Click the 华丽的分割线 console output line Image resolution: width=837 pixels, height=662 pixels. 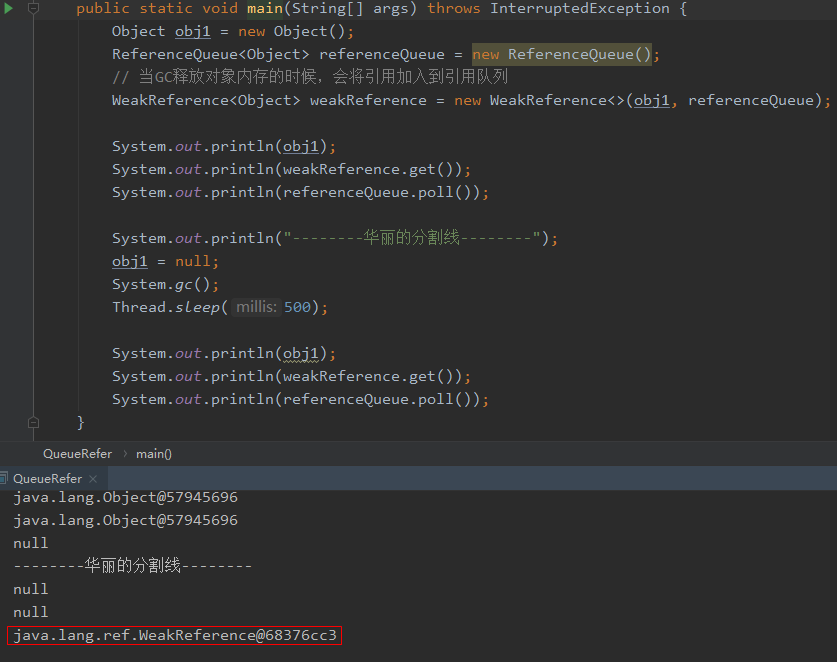(132, 565)
